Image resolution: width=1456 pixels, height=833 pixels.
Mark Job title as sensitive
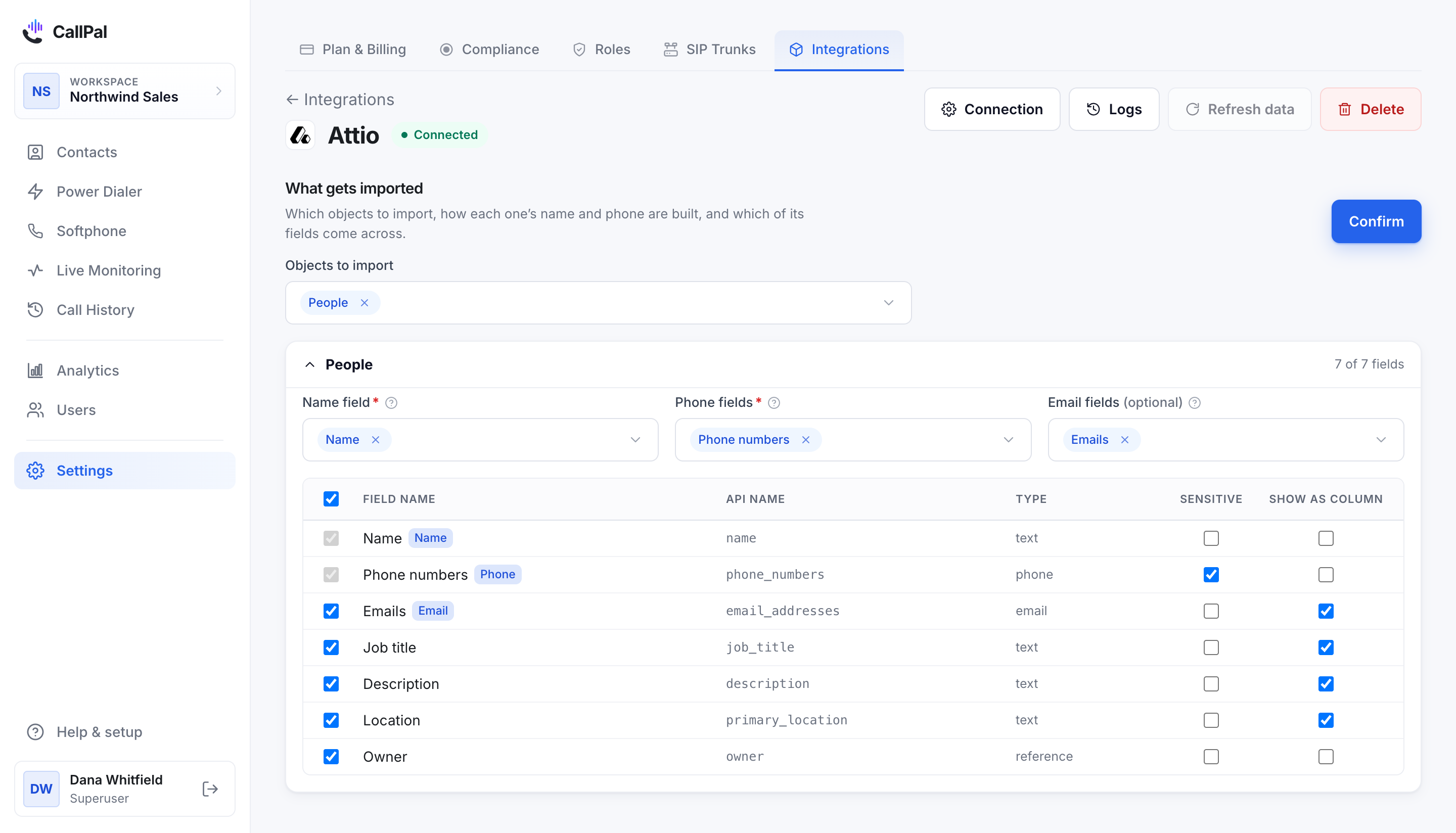[x=1211, y=647]
